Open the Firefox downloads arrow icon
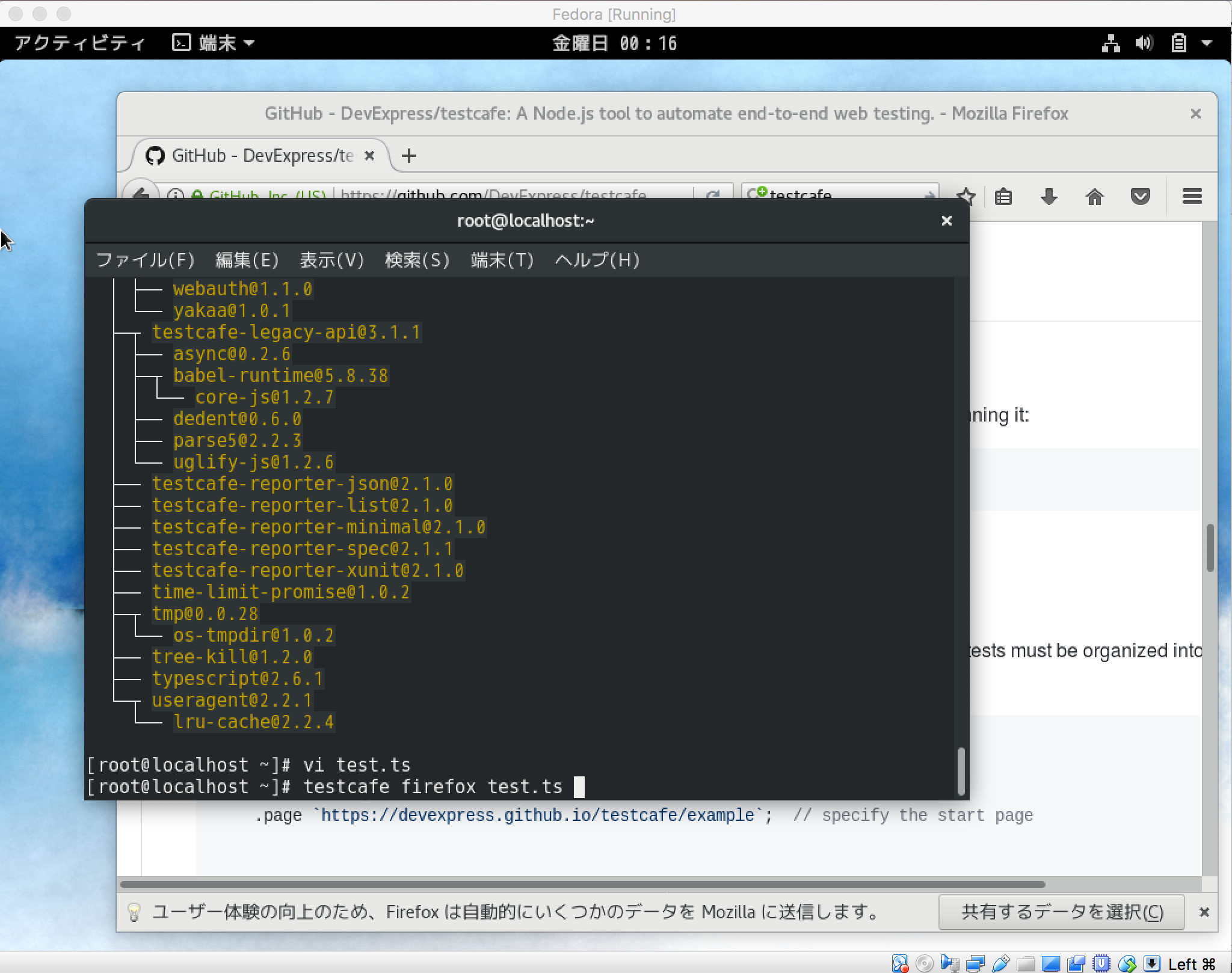This screenshot has width=1232, height=973. [x=1049, y=197]
